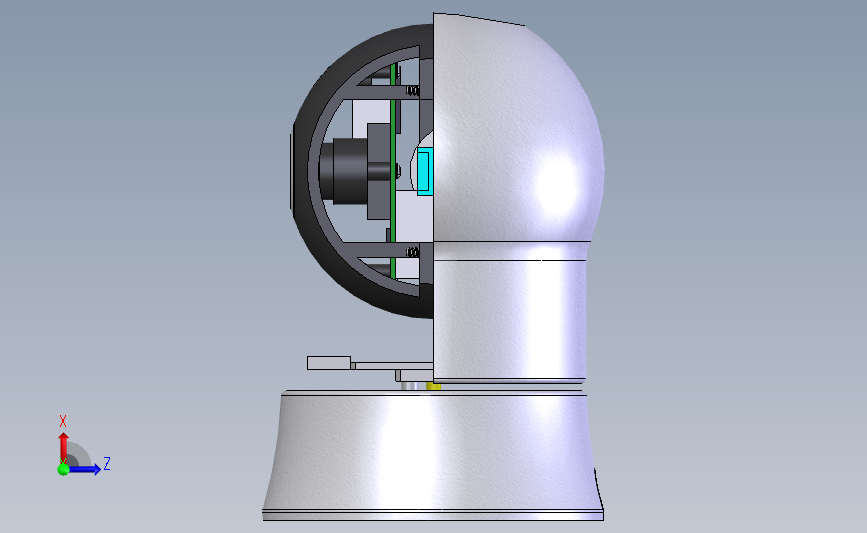Image resolution: width=867 pixels, height=533 pixels.
Task: Select the flared white base of camera
Action: [433, 454]
